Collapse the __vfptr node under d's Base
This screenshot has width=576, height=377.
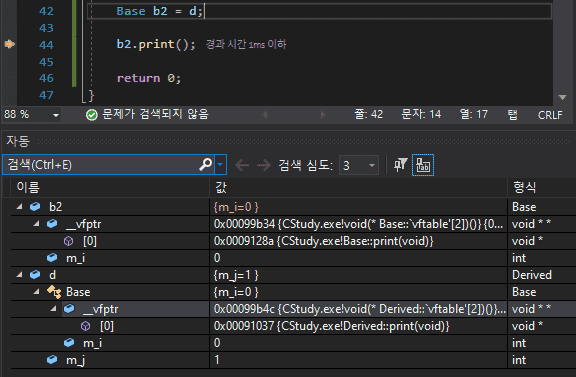[x=54, y=309]
